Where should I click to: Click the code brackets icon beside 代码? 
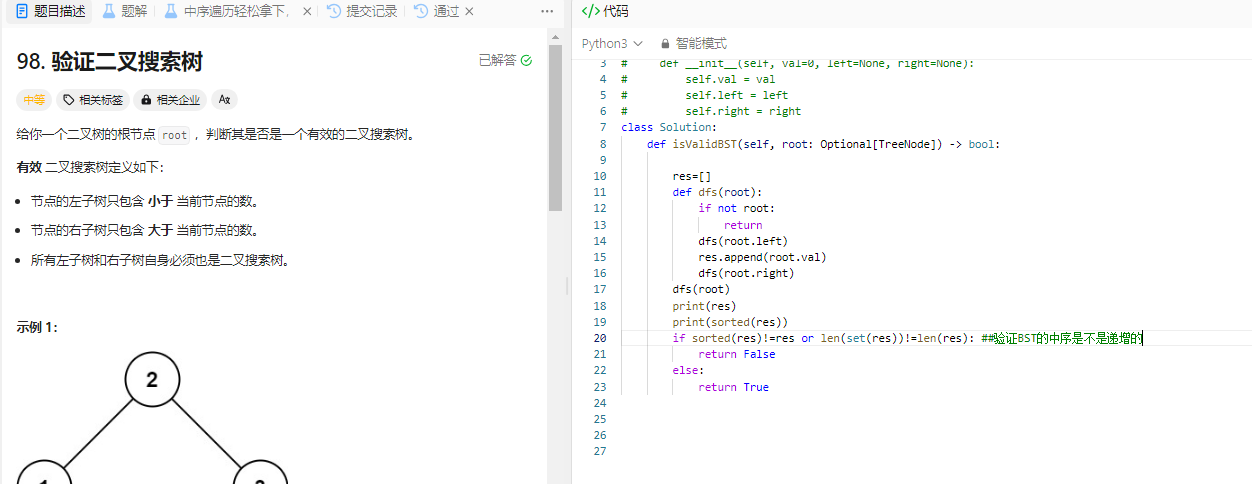pyautogui.click(x=590, y=11)
